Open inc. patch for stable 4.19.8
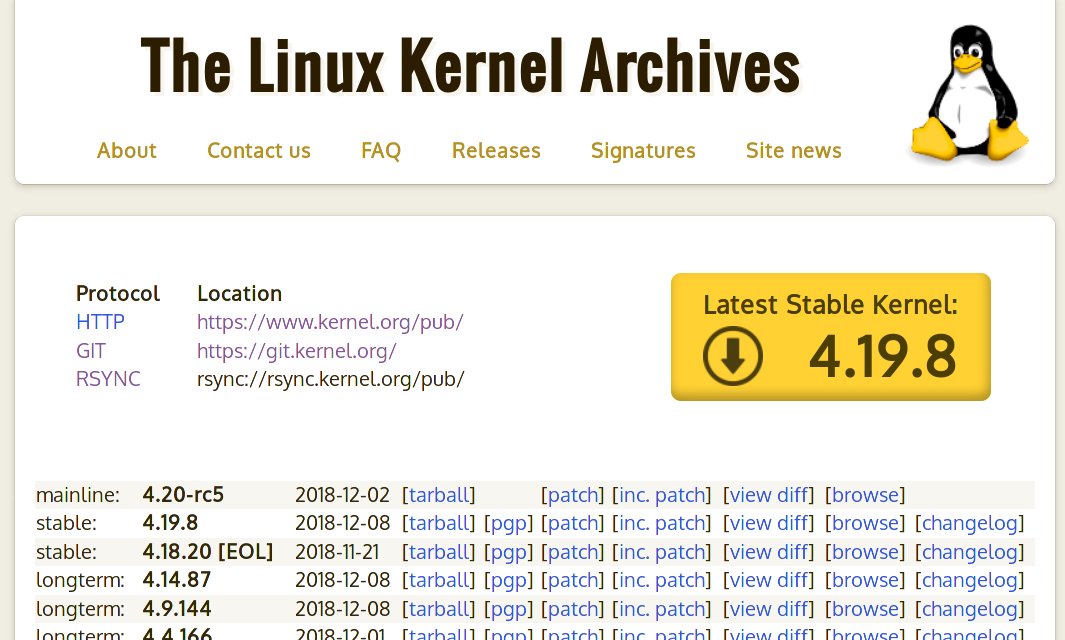Screen dimensions: 1065x640 click(x=662, y=524)
